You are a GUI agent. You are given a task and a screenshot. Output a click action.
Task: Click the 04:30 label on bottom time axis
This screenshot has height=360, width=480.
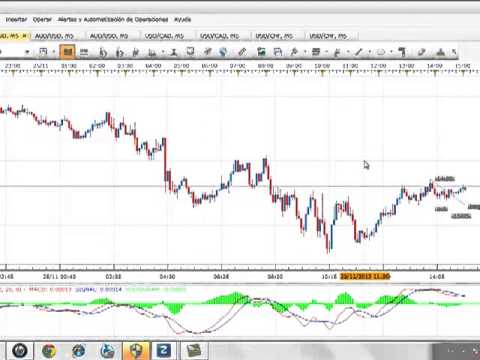tap(167, 277)
